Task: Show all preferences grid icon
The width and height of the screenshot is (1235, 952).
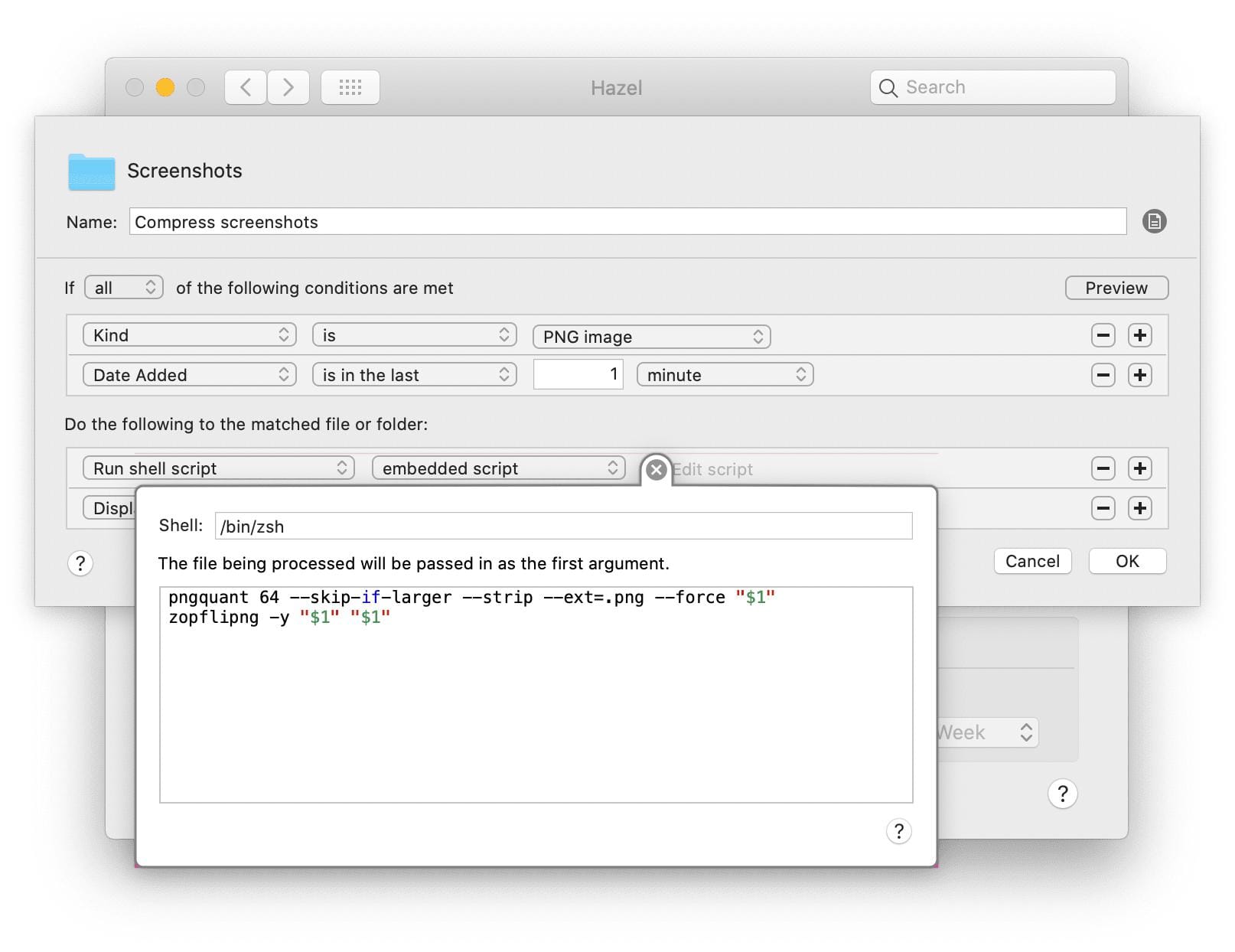Action: [350, 87]
